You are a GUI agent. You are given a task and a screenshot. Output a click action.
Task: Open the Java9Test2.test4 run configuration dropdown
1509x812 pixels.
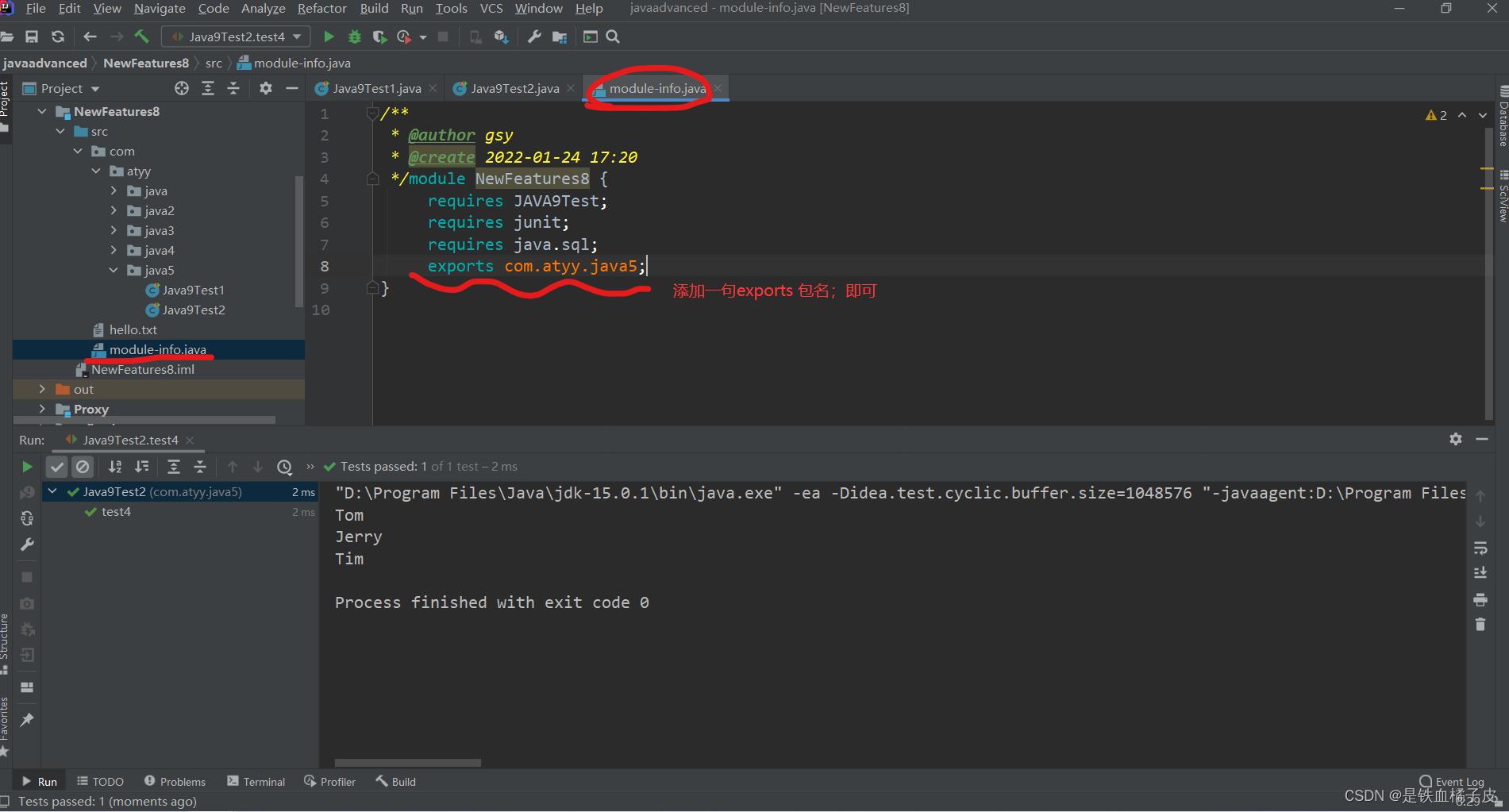236,37
